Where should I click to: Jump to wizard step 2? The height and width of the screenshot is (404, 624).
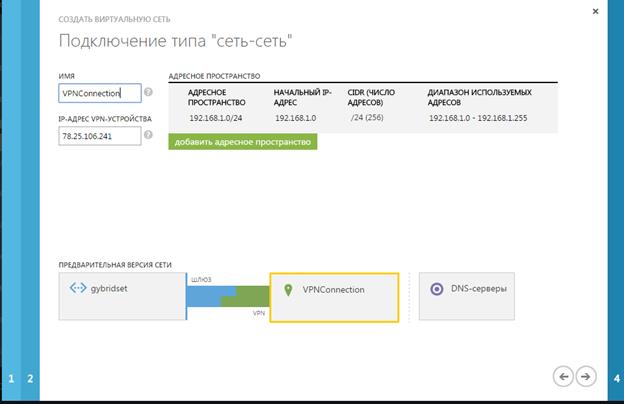[x=30, y=379]
